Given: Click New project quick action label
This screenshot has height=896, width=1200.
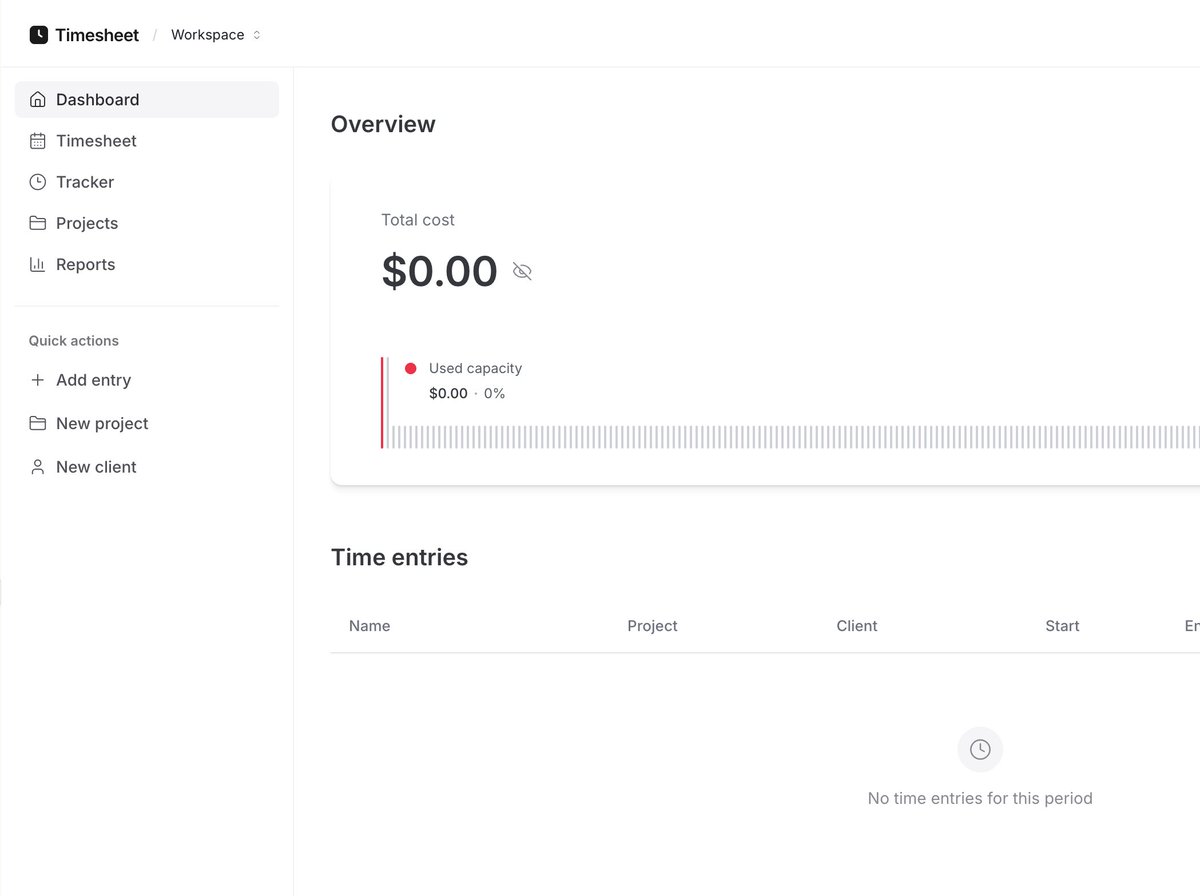Looking at the screenshot, I should point(102,423).
